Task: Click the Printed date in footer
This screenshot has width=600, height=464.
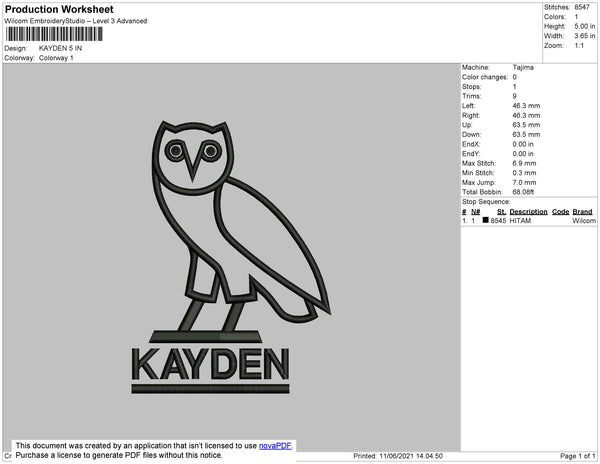Action: [x=398, y=456]
